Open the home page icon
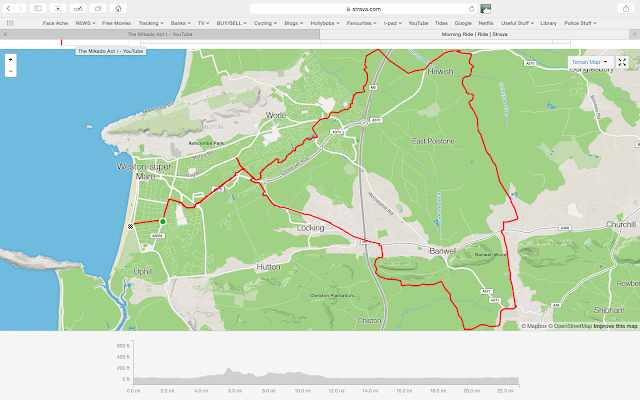This screenshot has width=640, height=400. [118, 9]
